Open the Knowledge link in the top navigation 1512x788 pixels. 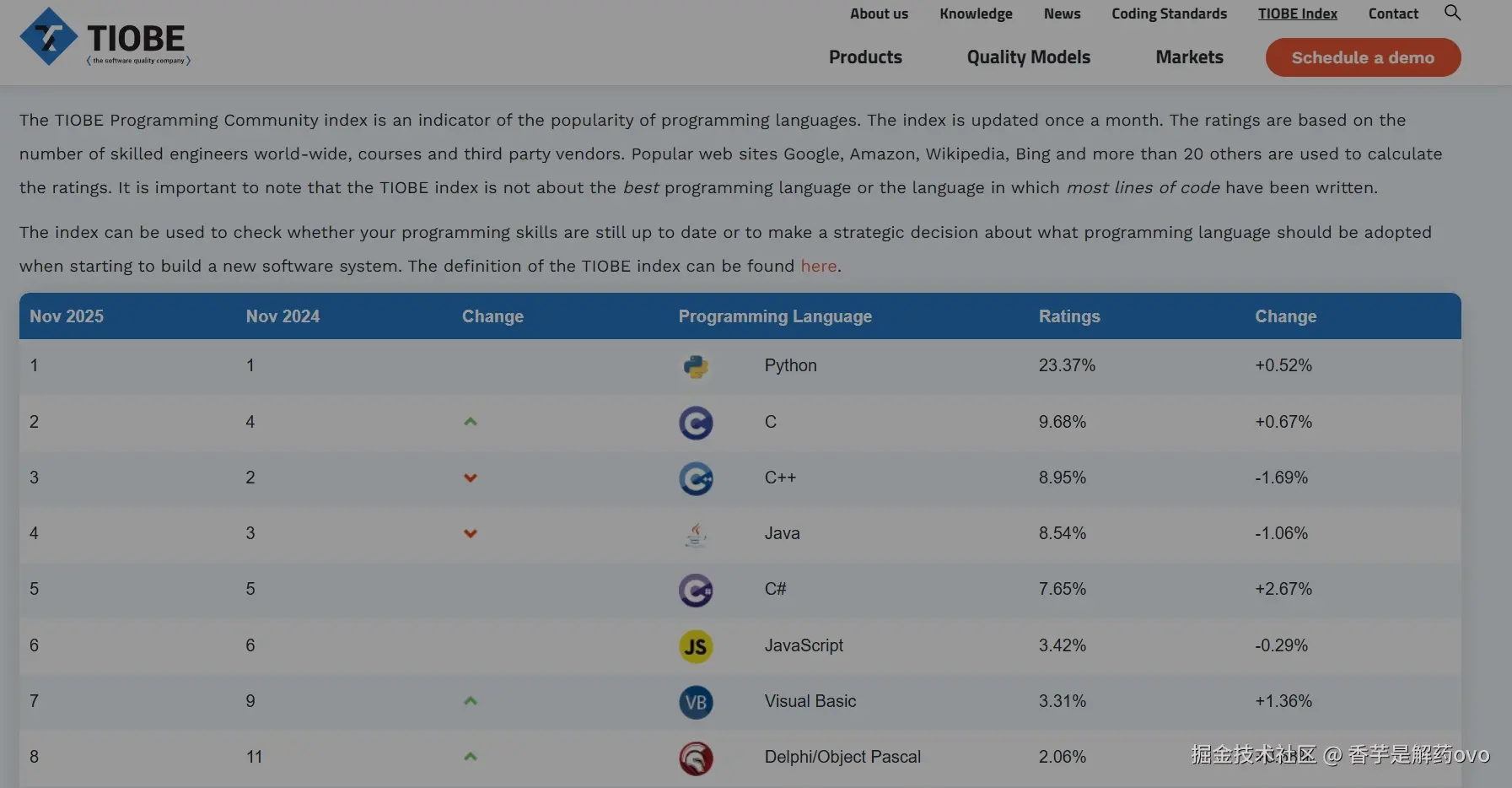tap(976, 13)
